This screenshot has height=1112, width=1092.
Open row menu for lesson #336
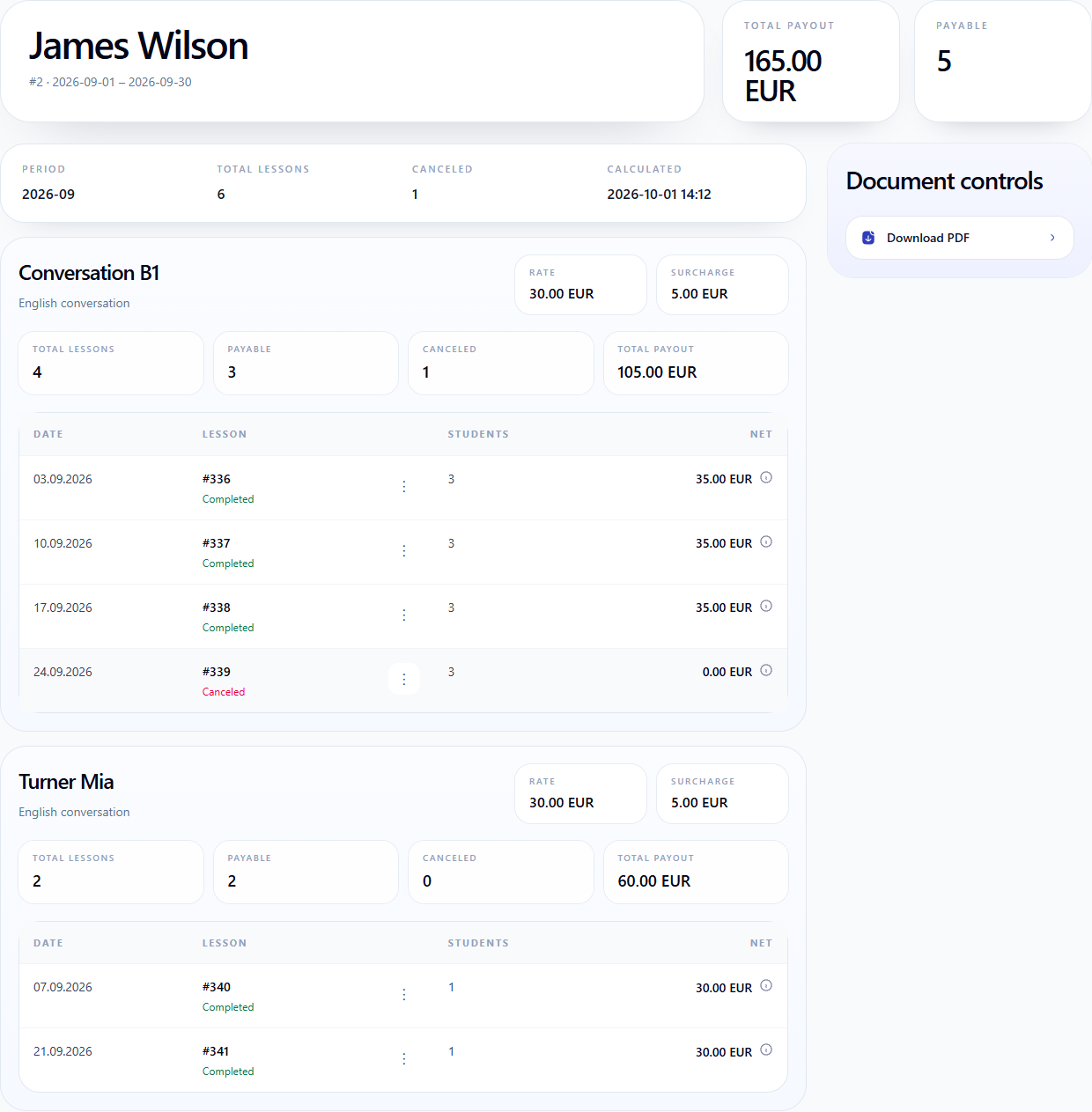click(404, 487)
